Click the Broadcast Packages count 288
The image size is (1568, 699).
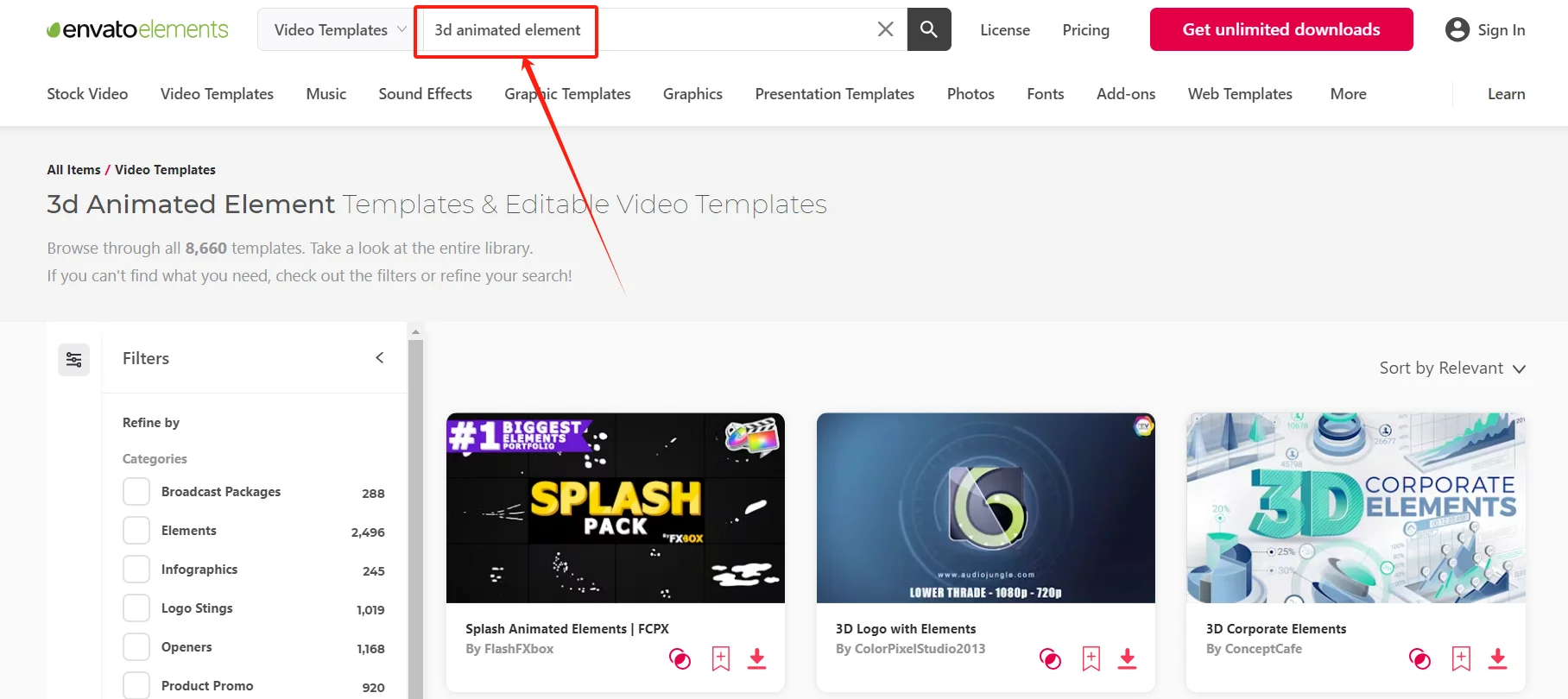[373, 494]
